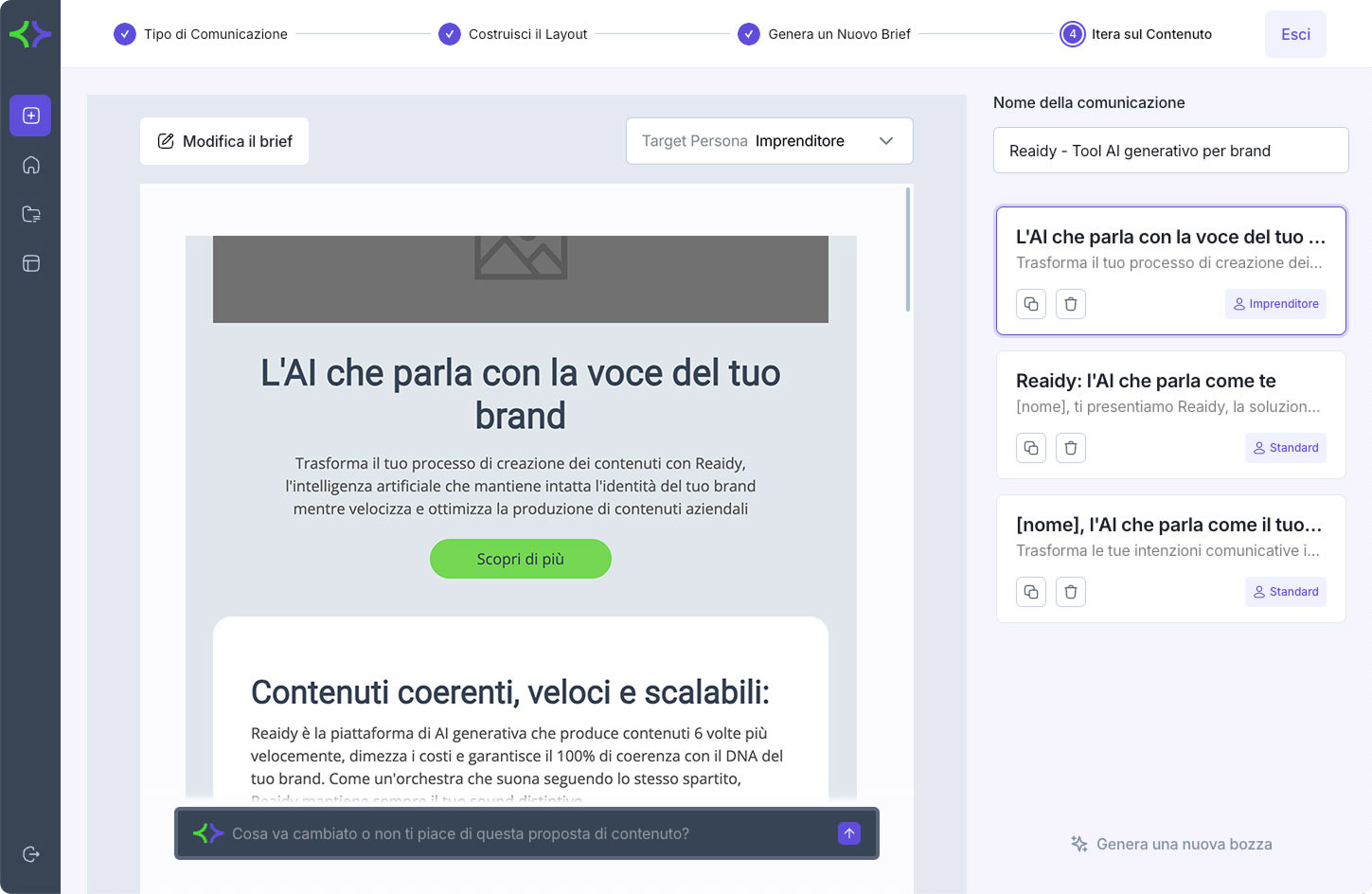
Task: Duplicate the "Reaidy: l'AI che parla come te" draft
Action: [1031, 448]
